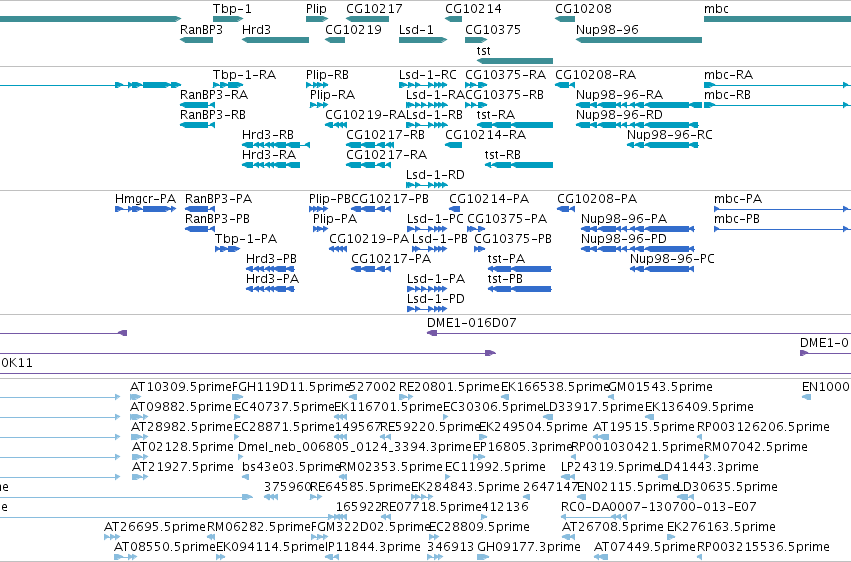Click the tst gene label
Viewport: 851px width, 562px height.
pyautogui.click(x=484, y=50)
